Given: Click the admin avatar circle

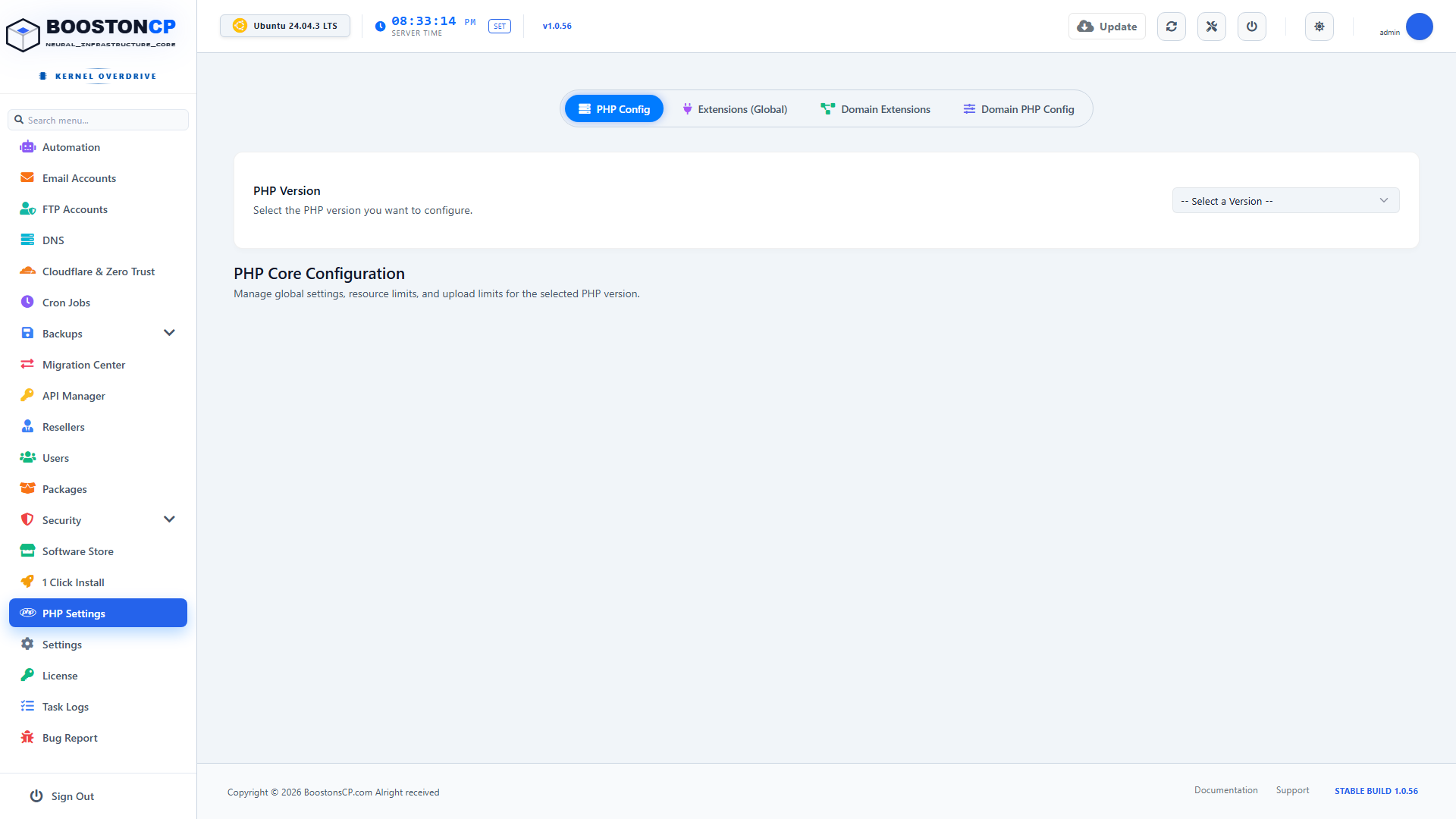Looking at the screenshot, I should (x=1419, y=27).
